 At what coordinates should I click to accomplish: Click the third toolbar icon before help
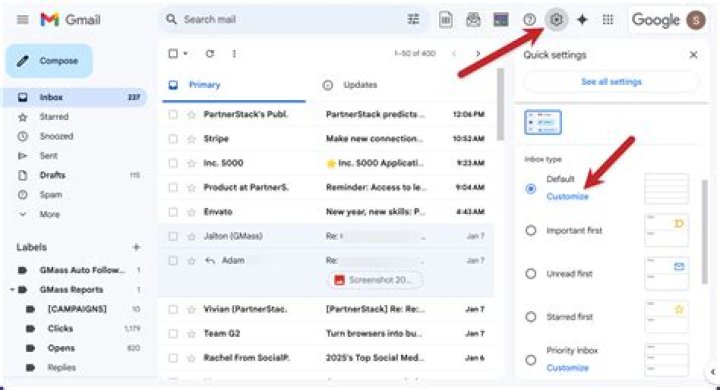click(501, 20)
